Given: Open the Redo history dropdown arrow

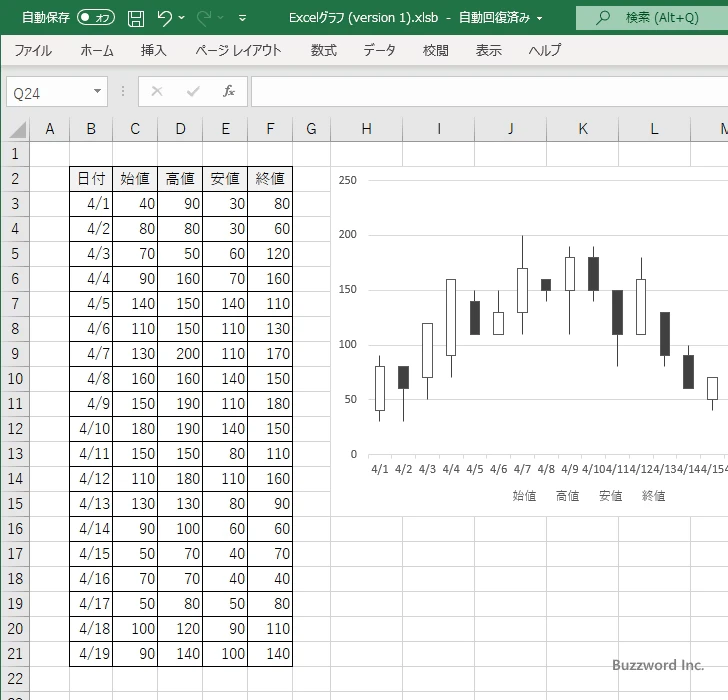Looking at the screenshot, I should (x=221, y=18).
